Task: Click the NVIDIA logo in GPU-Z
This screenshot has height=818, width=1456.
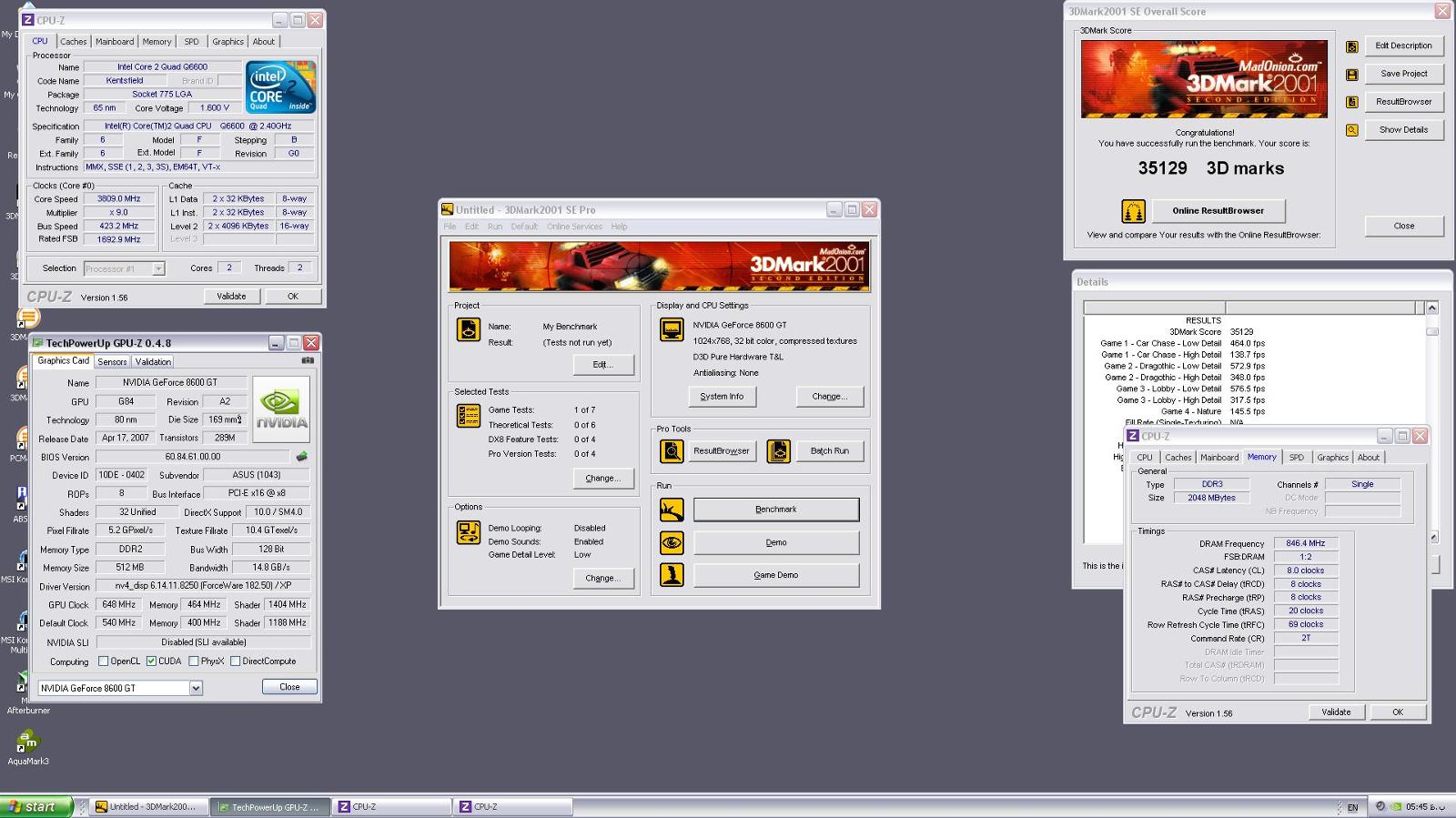Action: [281, 409]
